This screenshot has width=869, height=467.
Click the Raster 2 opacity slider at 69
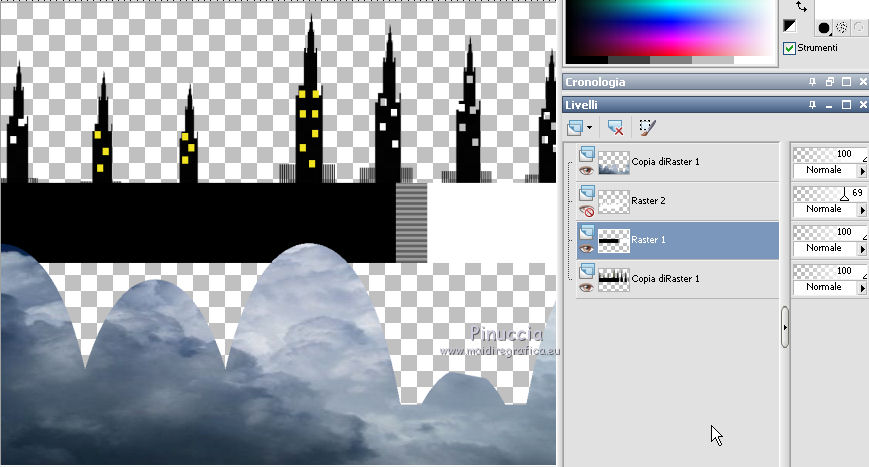[829, 193]
